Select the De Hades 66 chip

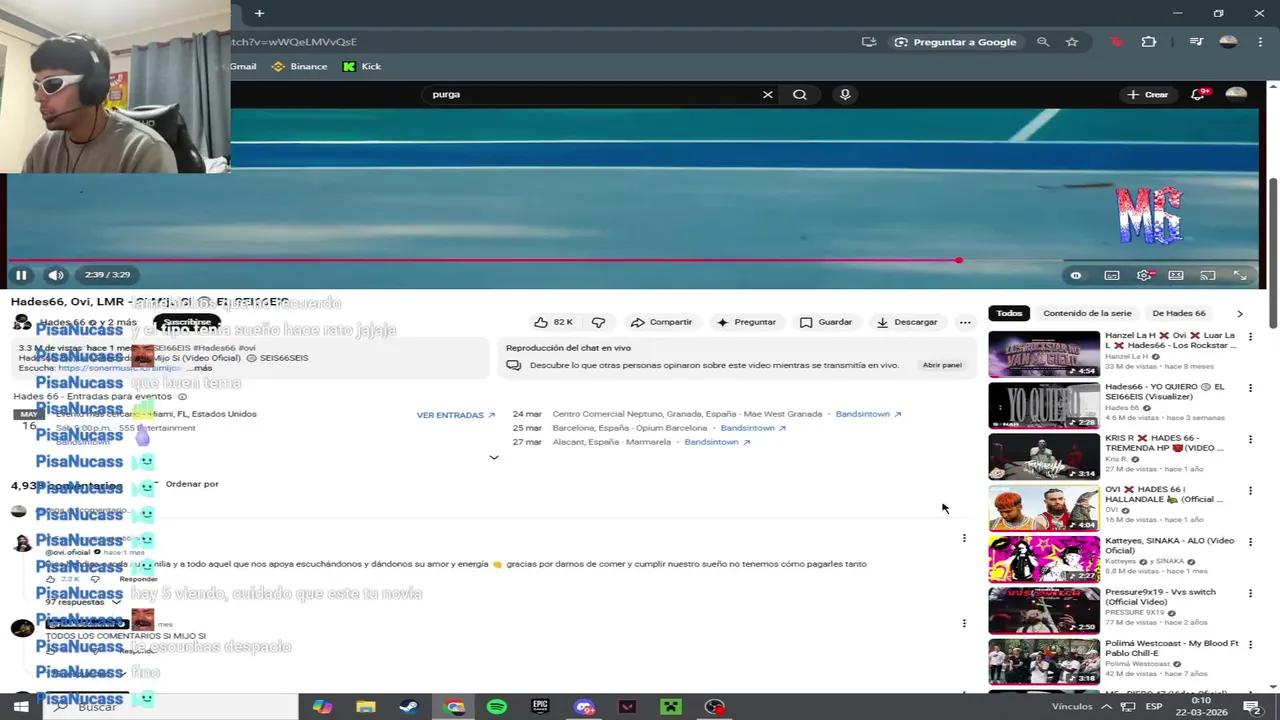(1179, 313)
